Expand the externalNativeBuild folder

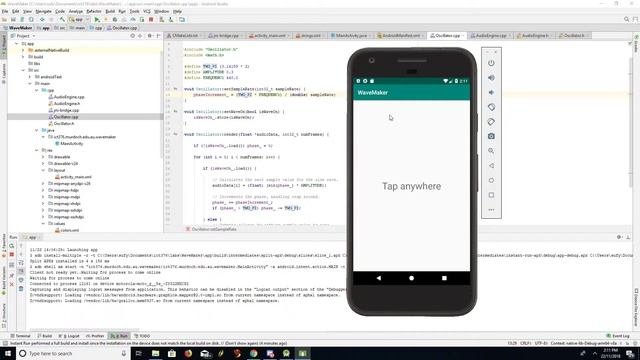(x=23, y=50)
